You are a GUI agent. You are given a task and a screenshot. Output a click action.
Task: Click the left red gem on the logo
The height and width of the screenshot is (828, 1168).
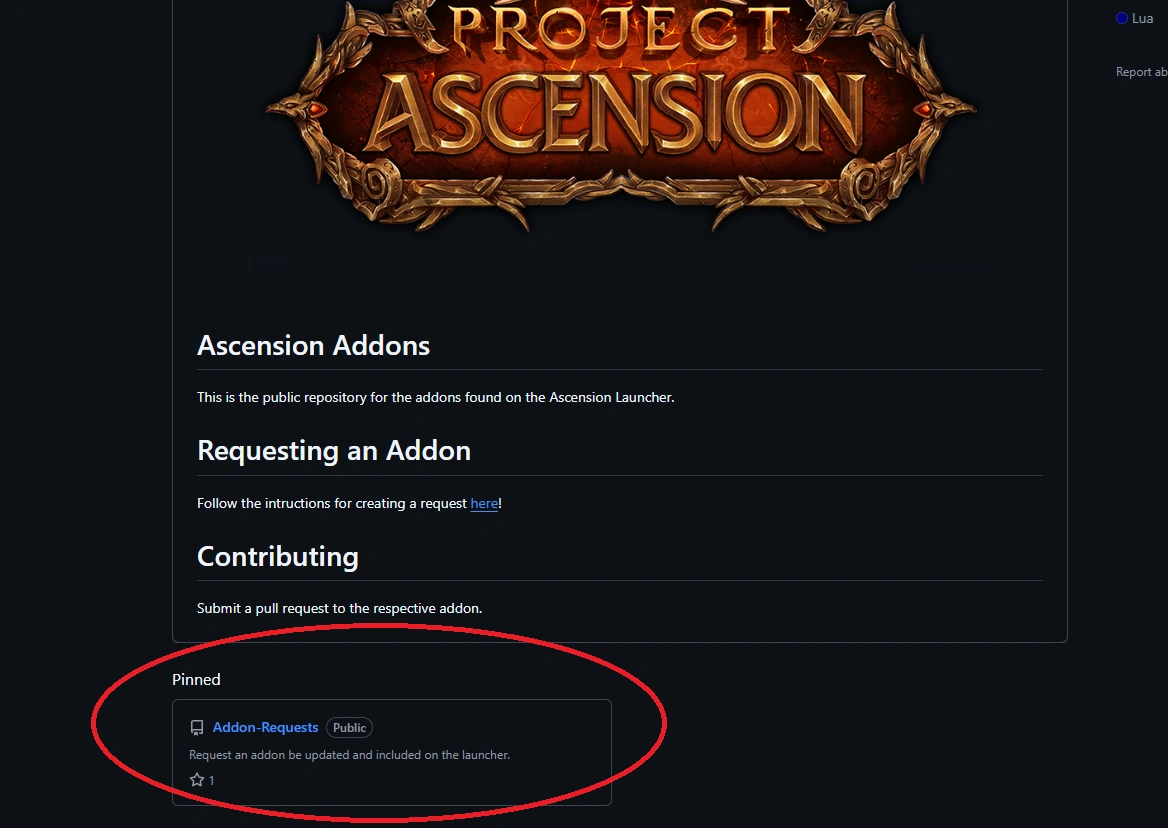(x=317, y=108)
